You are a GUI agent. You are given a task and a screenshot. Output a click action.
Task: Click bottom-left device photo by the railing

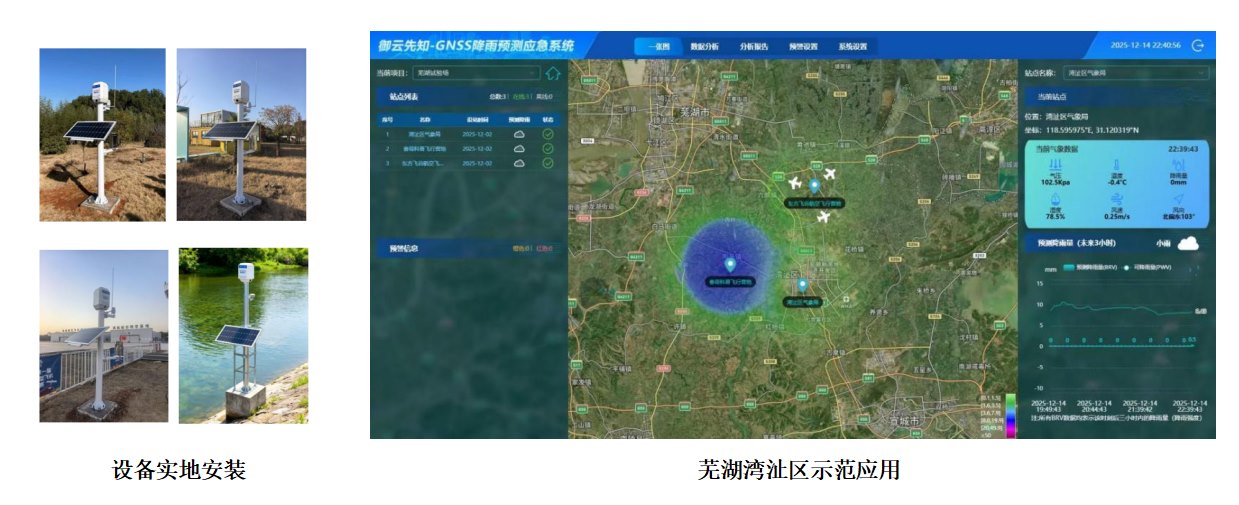coord(103,335)
